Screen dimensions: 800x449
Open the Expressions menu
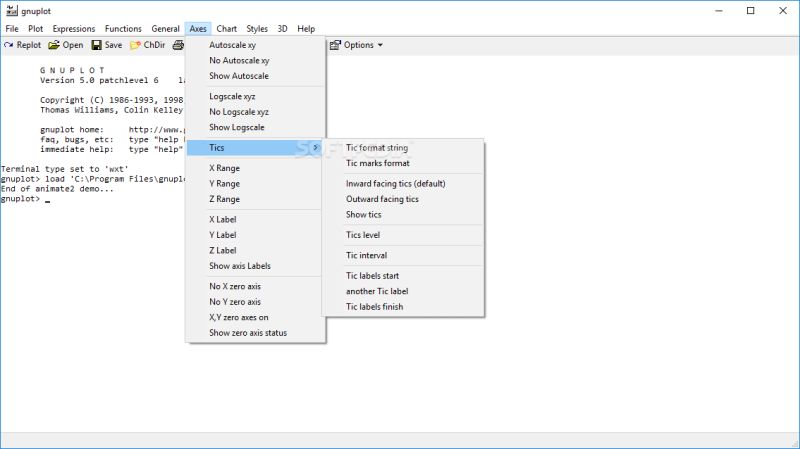pyautogui.click(x=74, y=29)
